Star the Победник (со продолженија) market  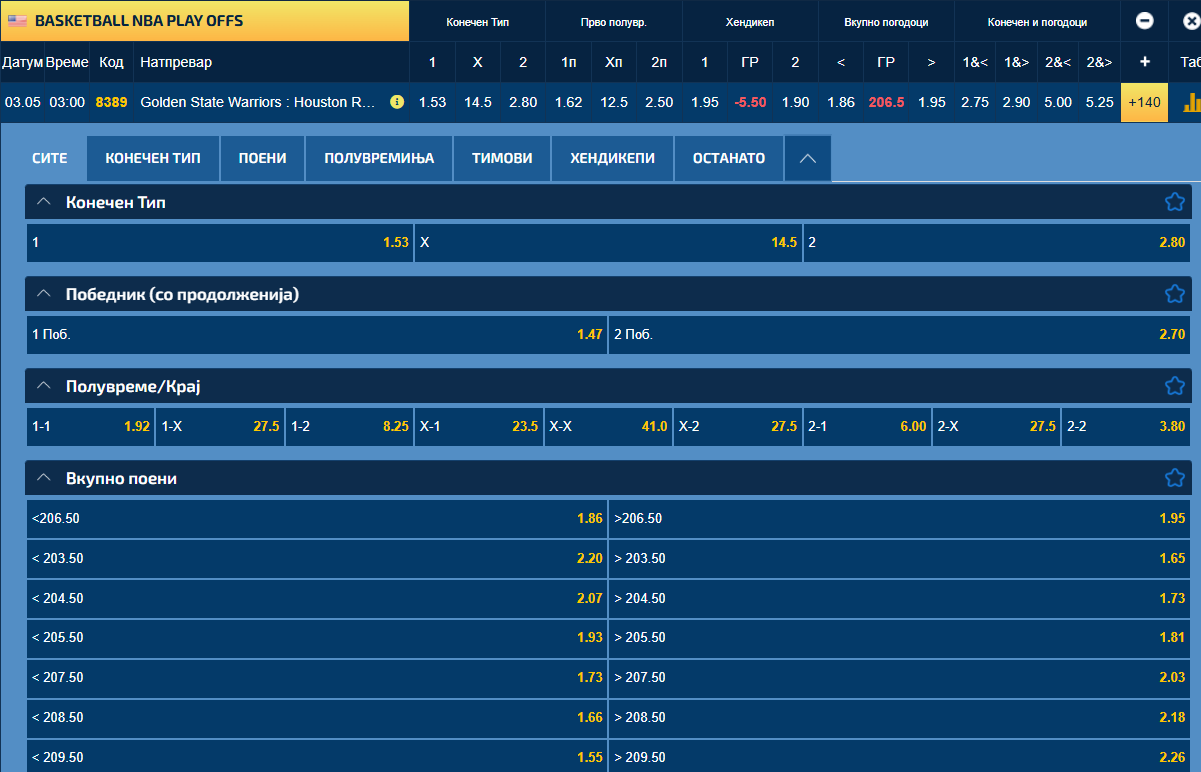[x=1174, y=294]
